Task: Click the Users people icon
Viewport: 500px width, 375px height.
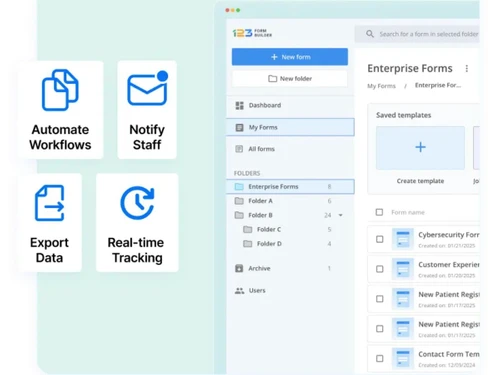Action: point(239,291)
